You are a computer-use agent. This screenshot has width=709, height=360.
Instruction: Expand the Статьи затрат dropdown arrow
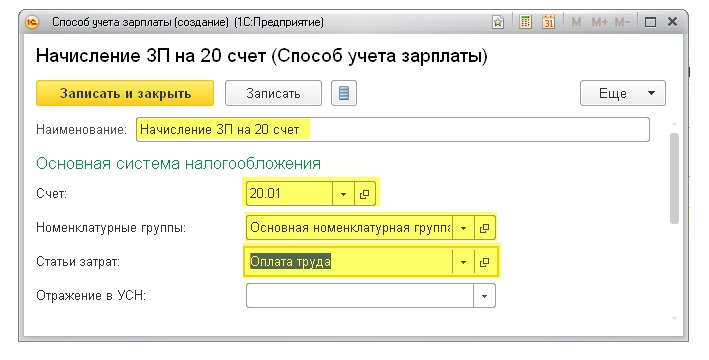(463, 262)
